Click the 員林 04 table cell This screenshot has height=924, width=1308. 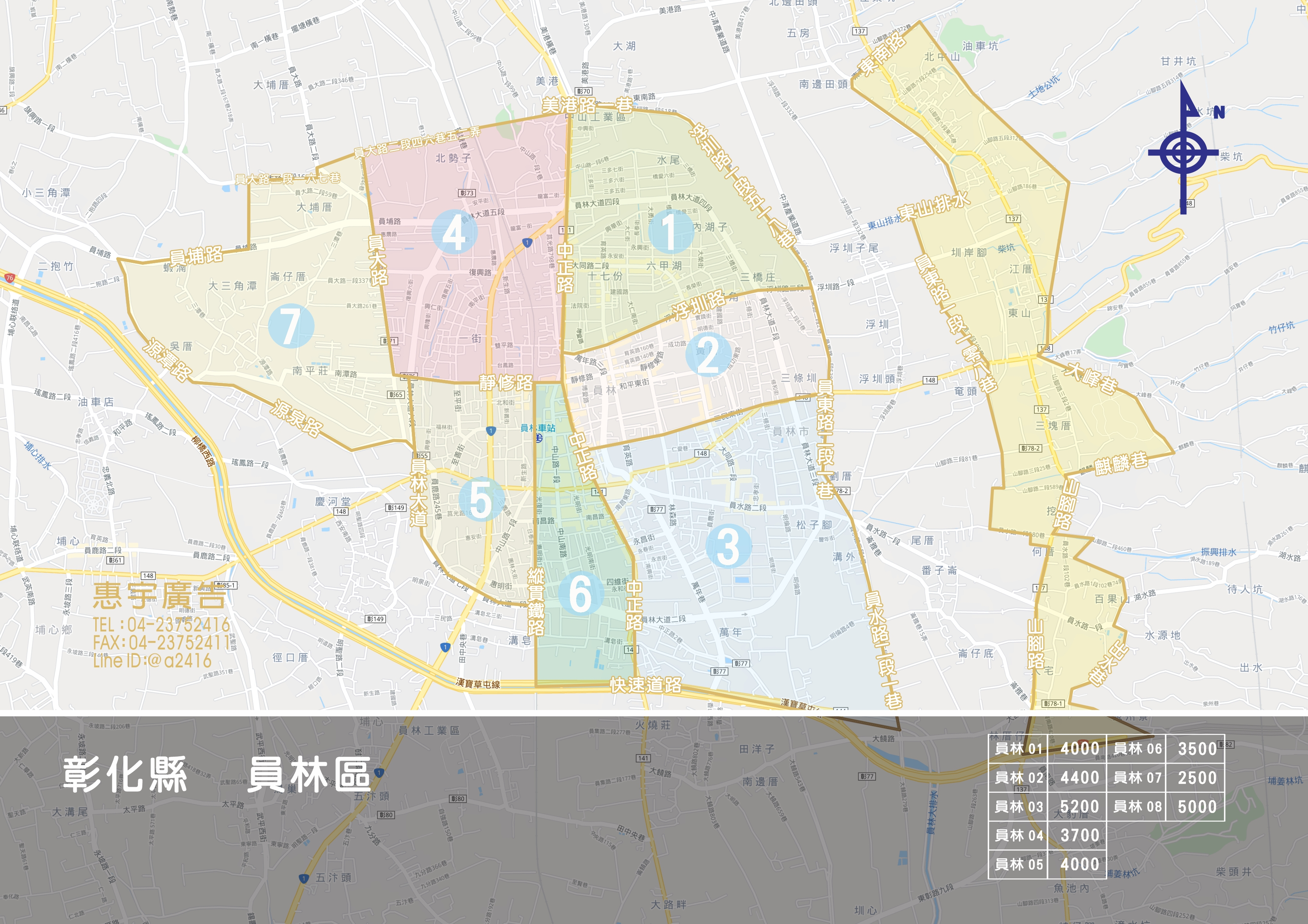[x=1019, y=836]
